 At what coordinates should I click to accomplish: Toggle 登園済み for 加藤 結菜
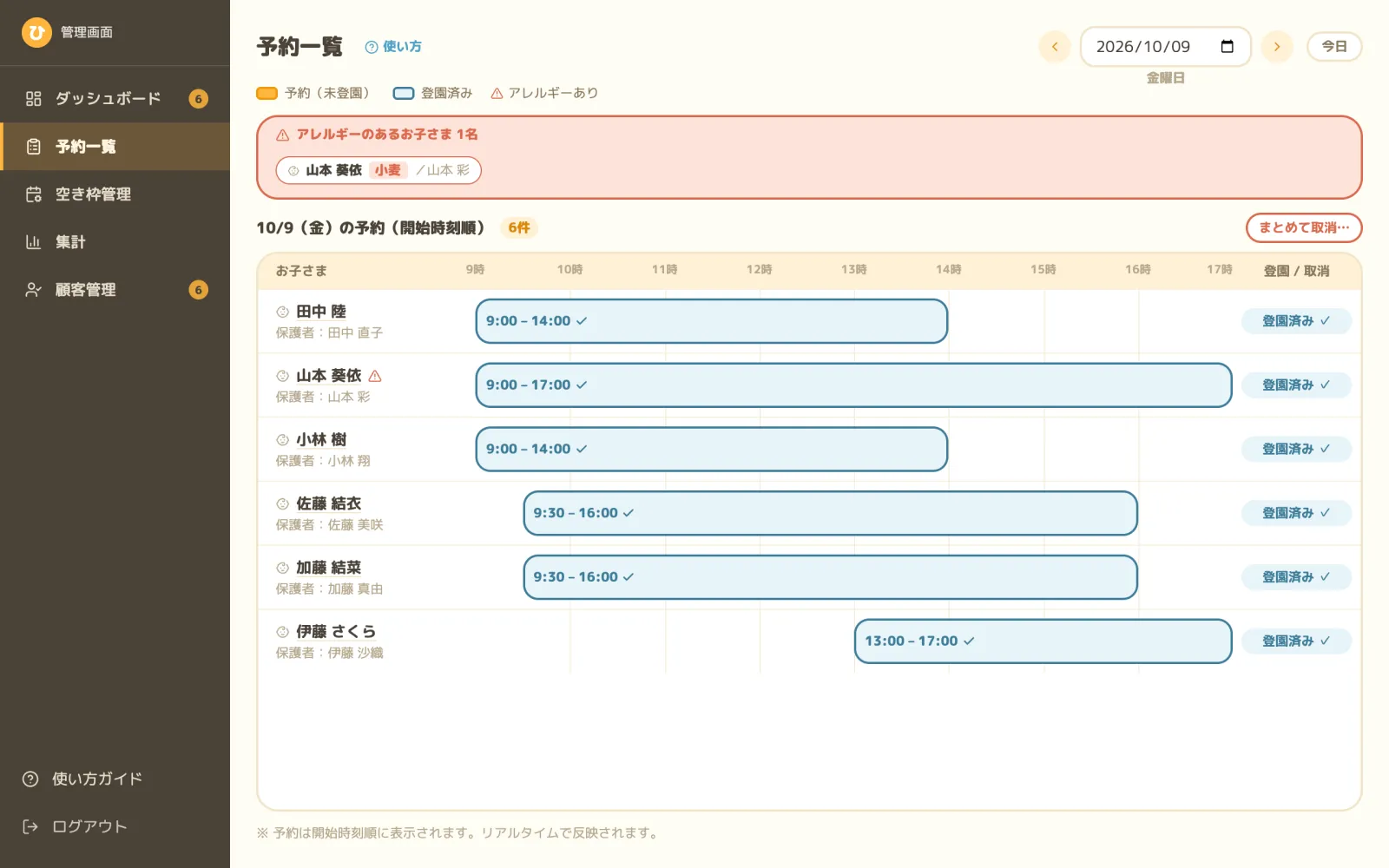pos(1296,577)
